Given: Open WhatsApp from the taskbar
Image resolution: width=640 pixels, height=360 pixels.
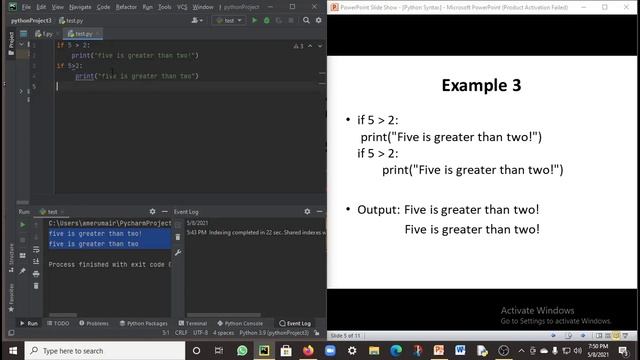Looking at the screenshot, I should [242, 351].
